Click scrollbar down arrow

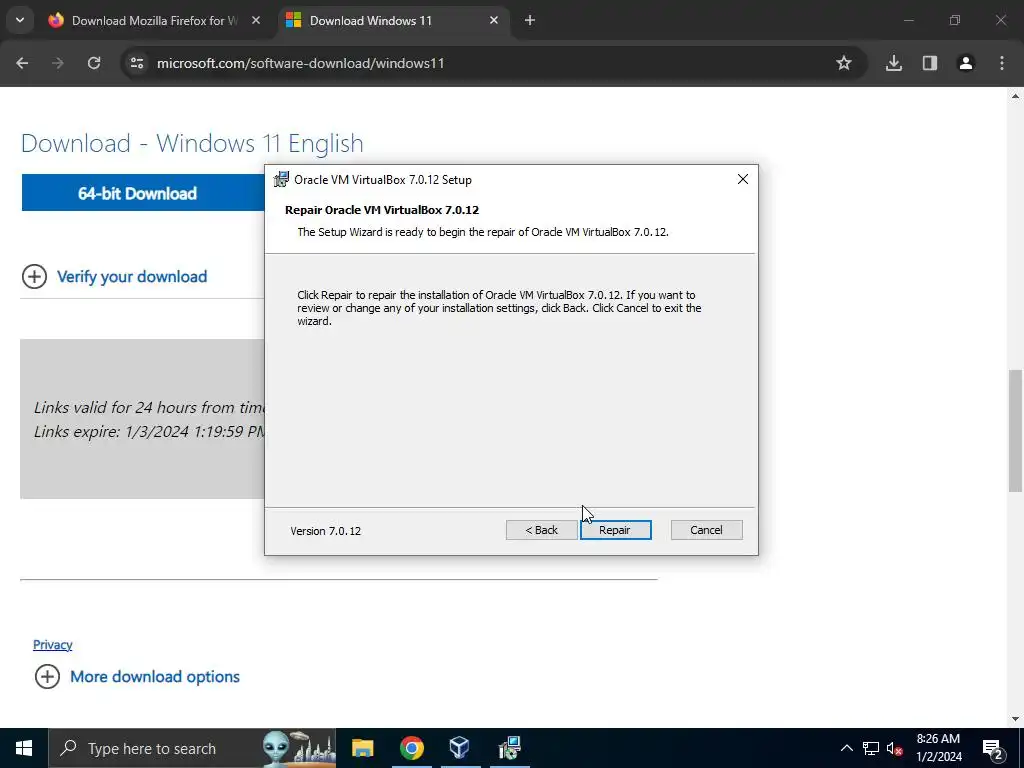pos(1015,719)
